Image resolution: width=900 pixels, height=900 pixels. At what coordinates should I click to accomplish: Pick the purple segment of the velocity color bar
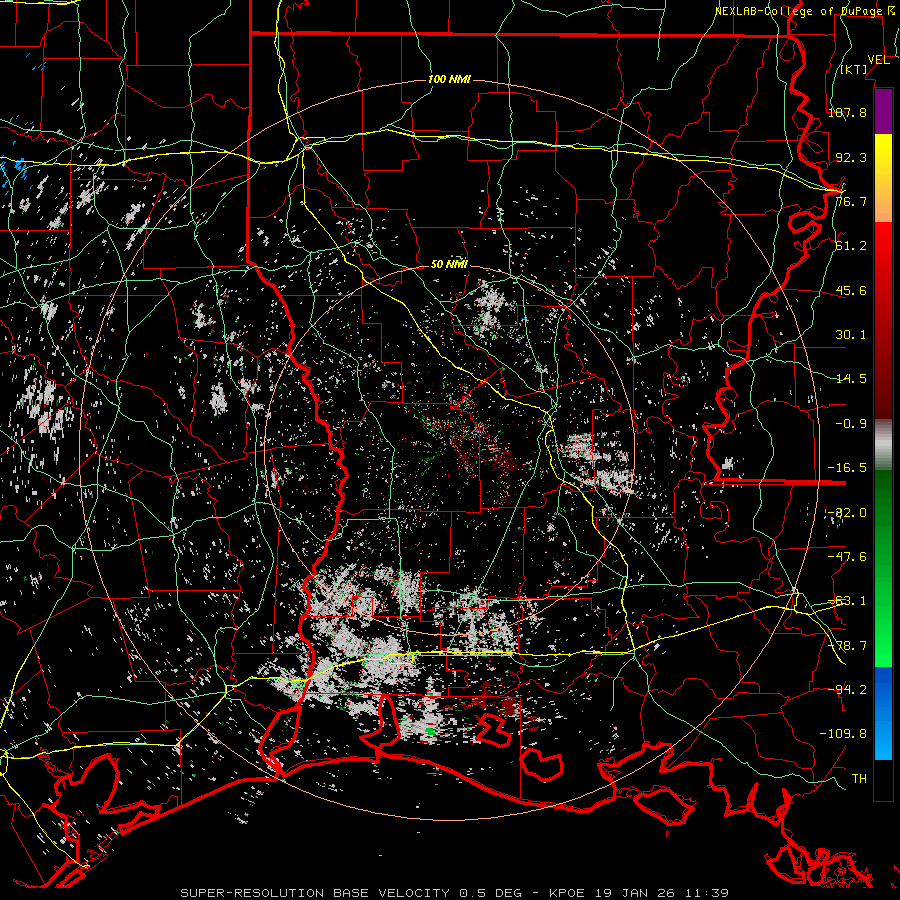pyautogui.click(x=883, y=112)
